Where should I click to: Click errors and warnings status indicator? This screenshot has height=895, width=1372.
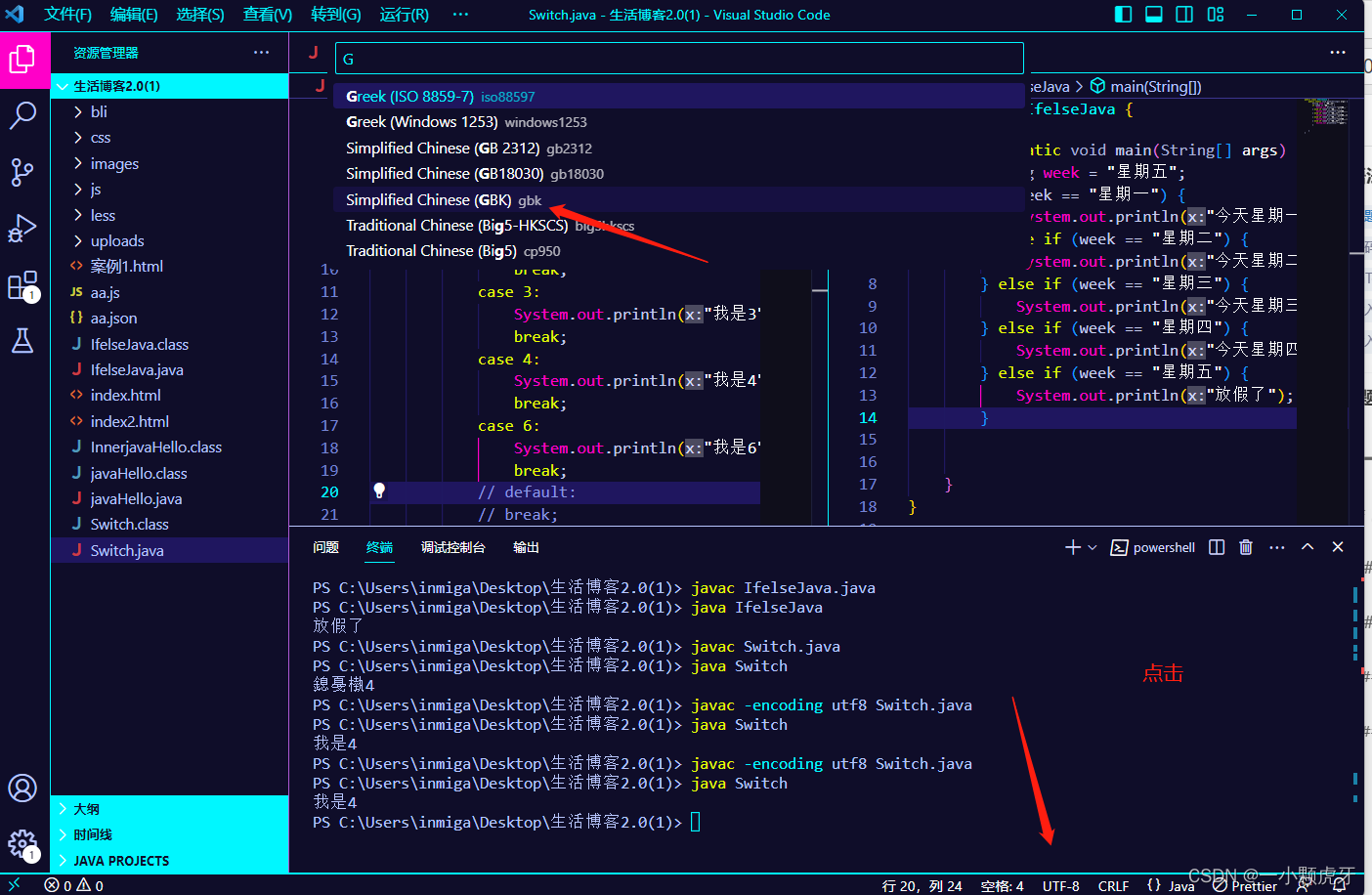click(74, 885)
